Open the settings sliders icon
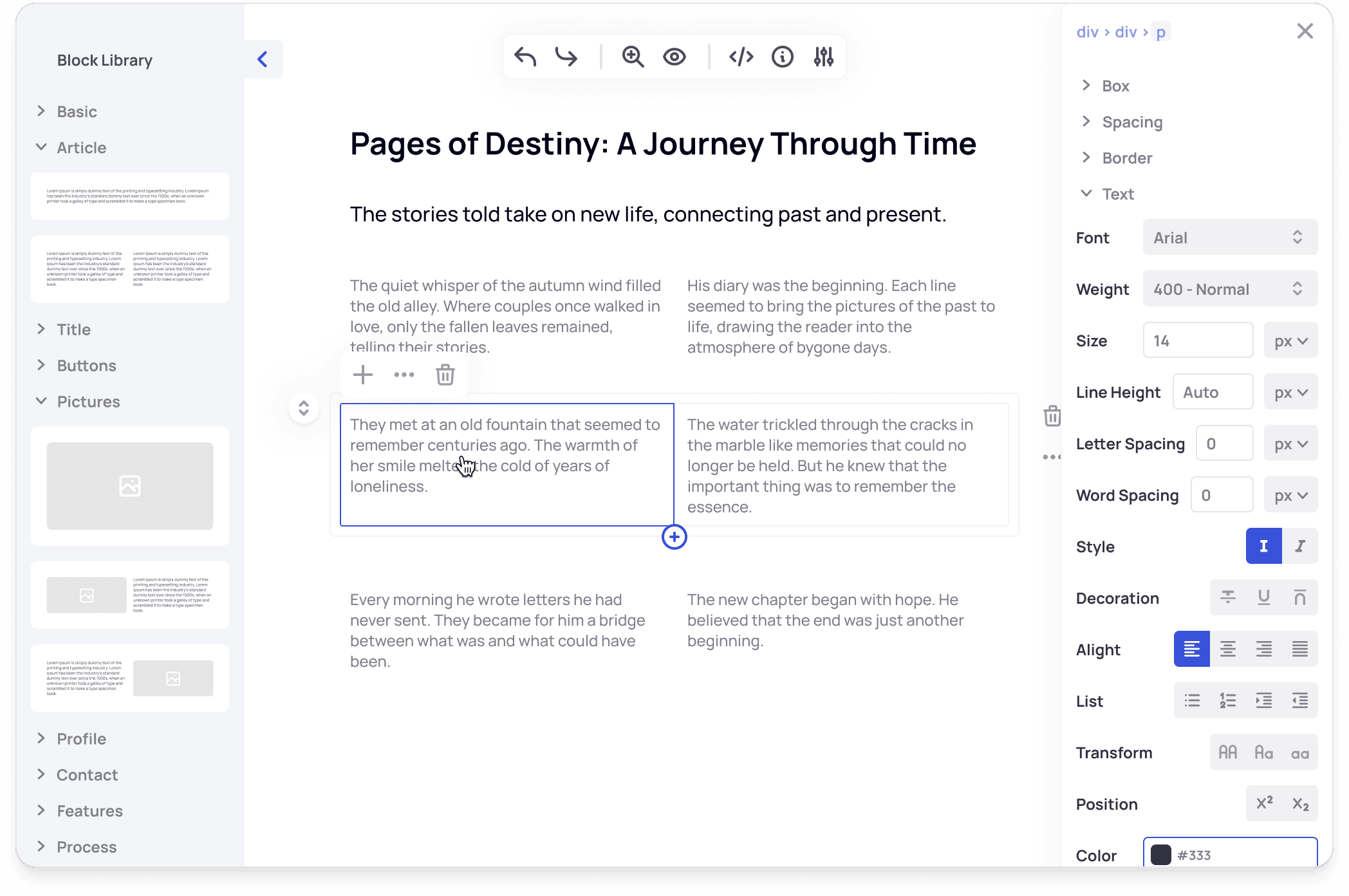Viewport: 1349px width, 896px height. tap(824, 57)
